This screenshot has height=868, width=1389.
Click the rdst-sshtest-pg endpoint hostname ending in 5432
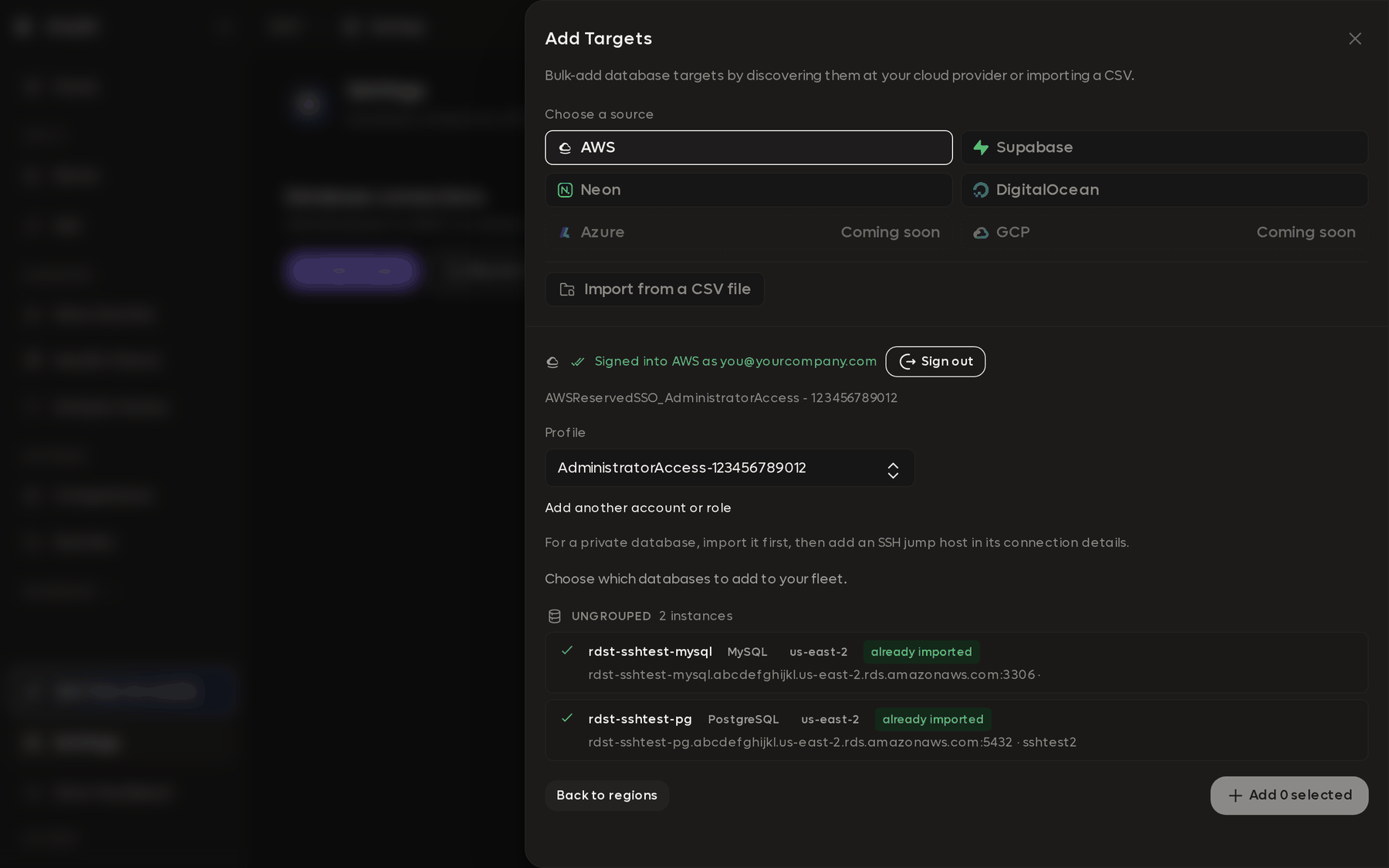pyautogui.click(x=800, y=742)
